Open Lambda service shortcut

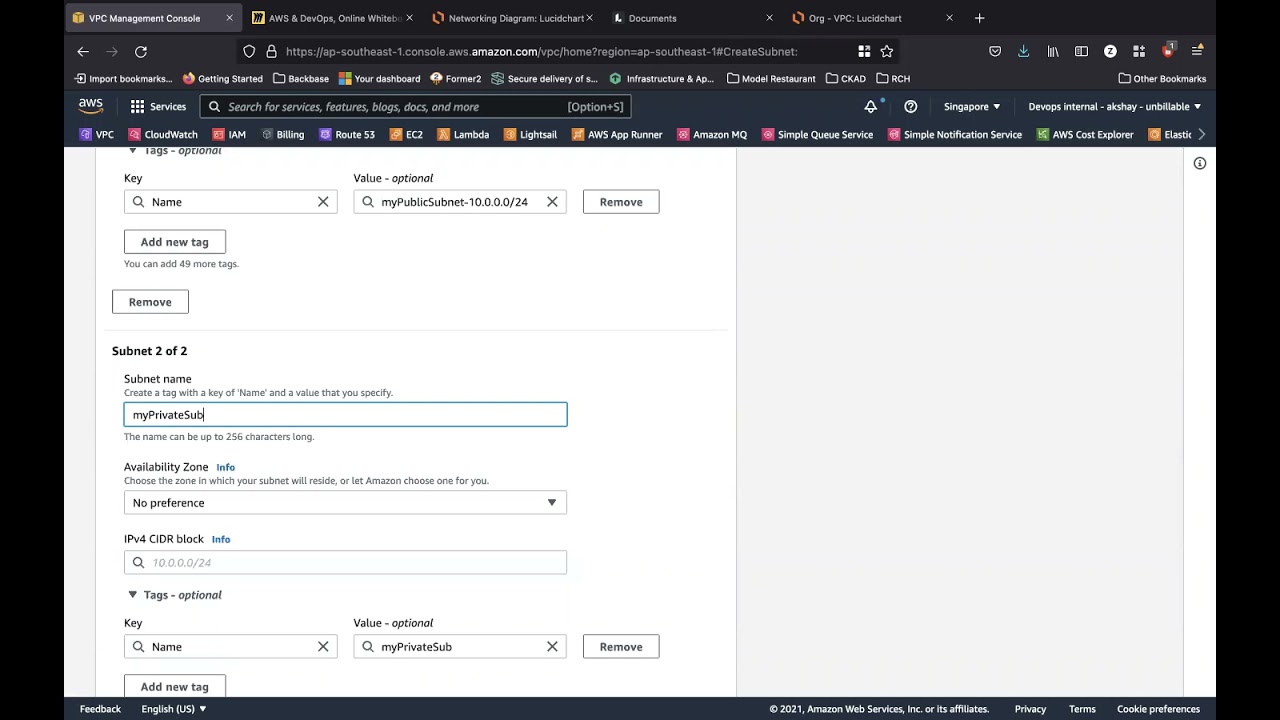[464, 134]
